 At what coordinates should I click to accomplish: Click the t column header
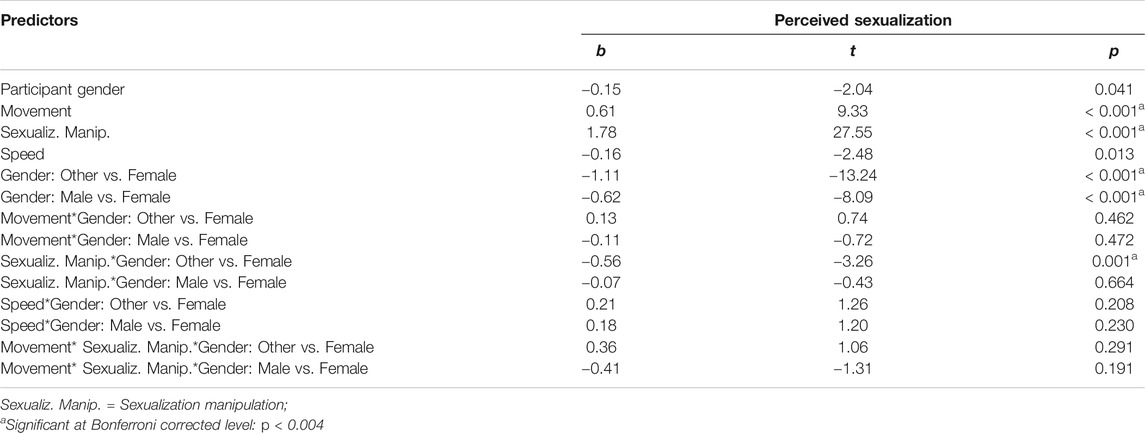tap(864, 55)
